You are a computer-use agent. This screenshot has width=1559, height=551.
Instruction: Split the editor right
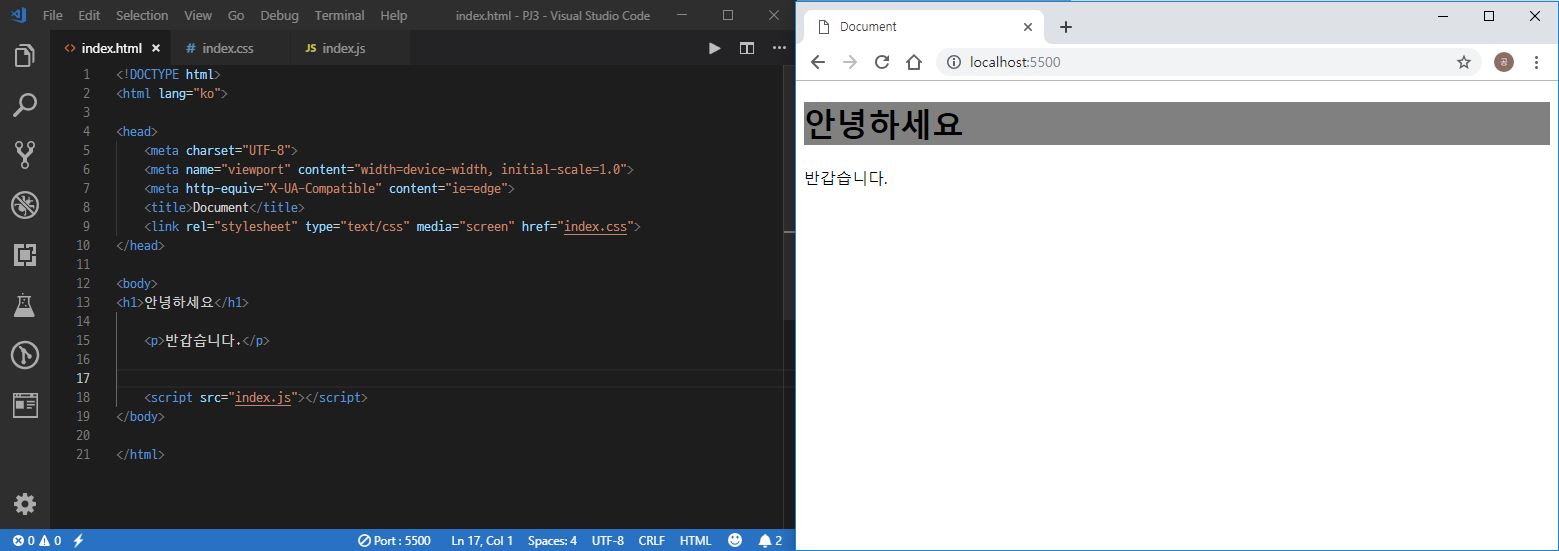(746, 48)
